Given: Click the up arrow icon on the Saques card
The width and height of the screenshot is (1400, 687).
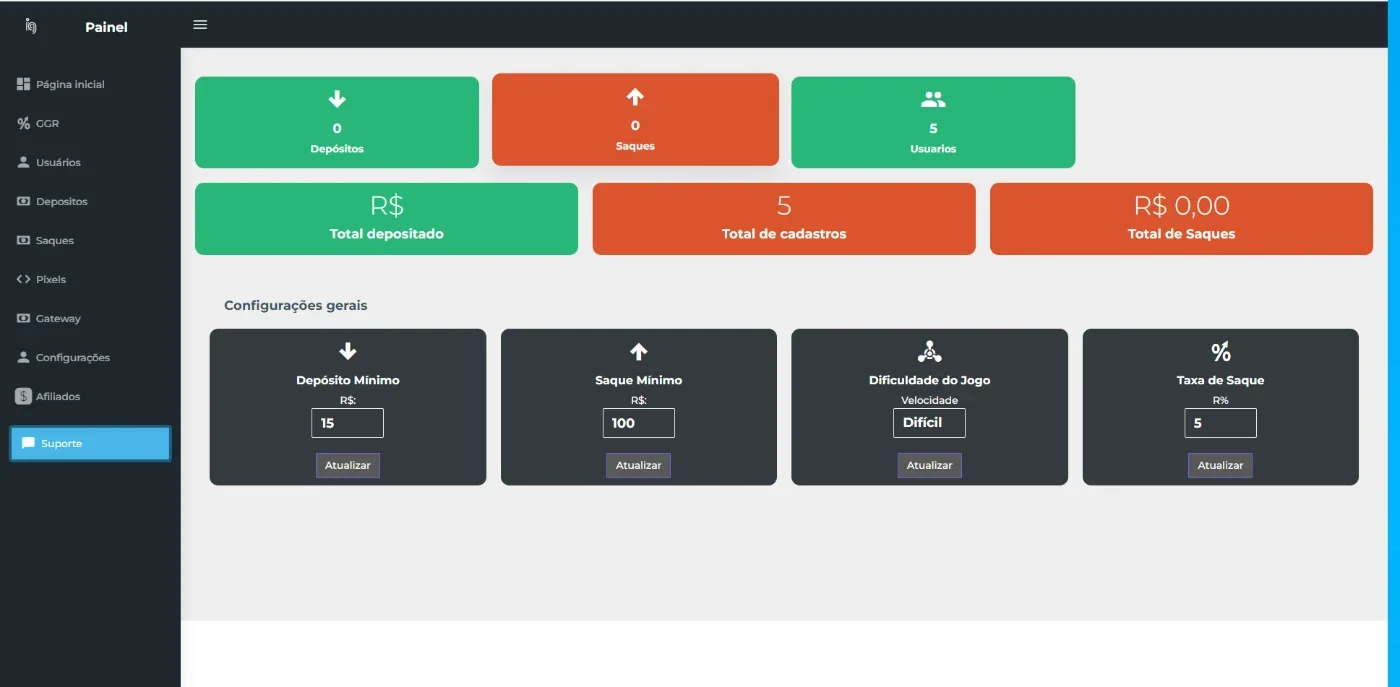Looking at the screenshot, I should coord(635,97).
